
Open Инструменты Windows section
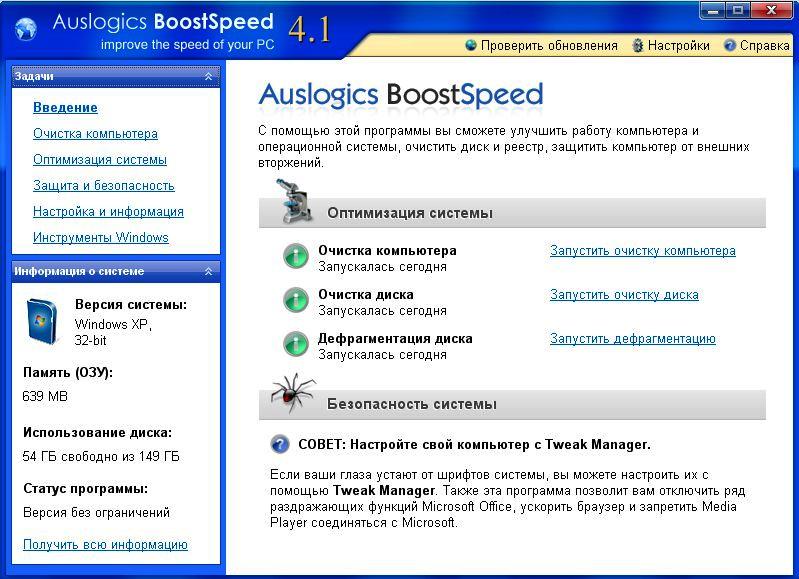pos(101,238)
